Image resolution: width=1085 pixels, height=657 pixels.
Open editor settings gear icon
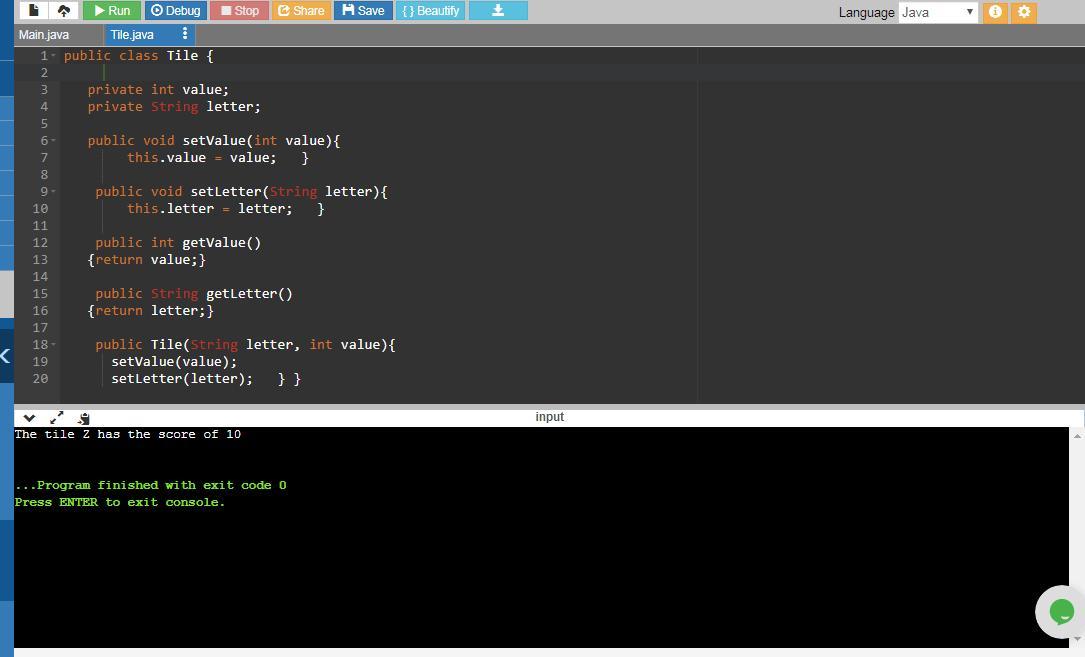coord(1024,12)
